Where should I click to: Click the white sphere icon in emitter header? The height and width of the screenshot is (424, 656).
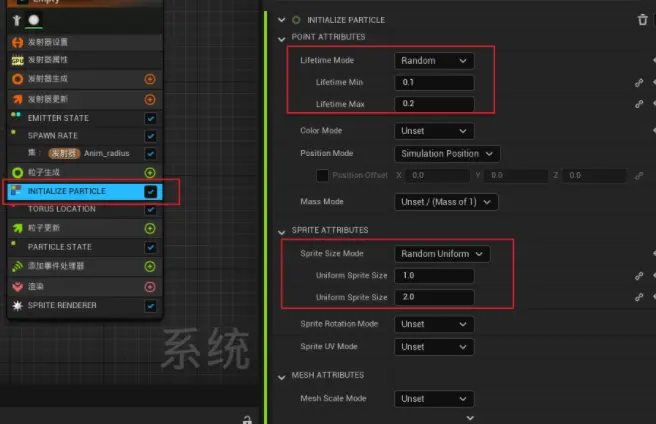pyautogui.click(x=34, y=20)
